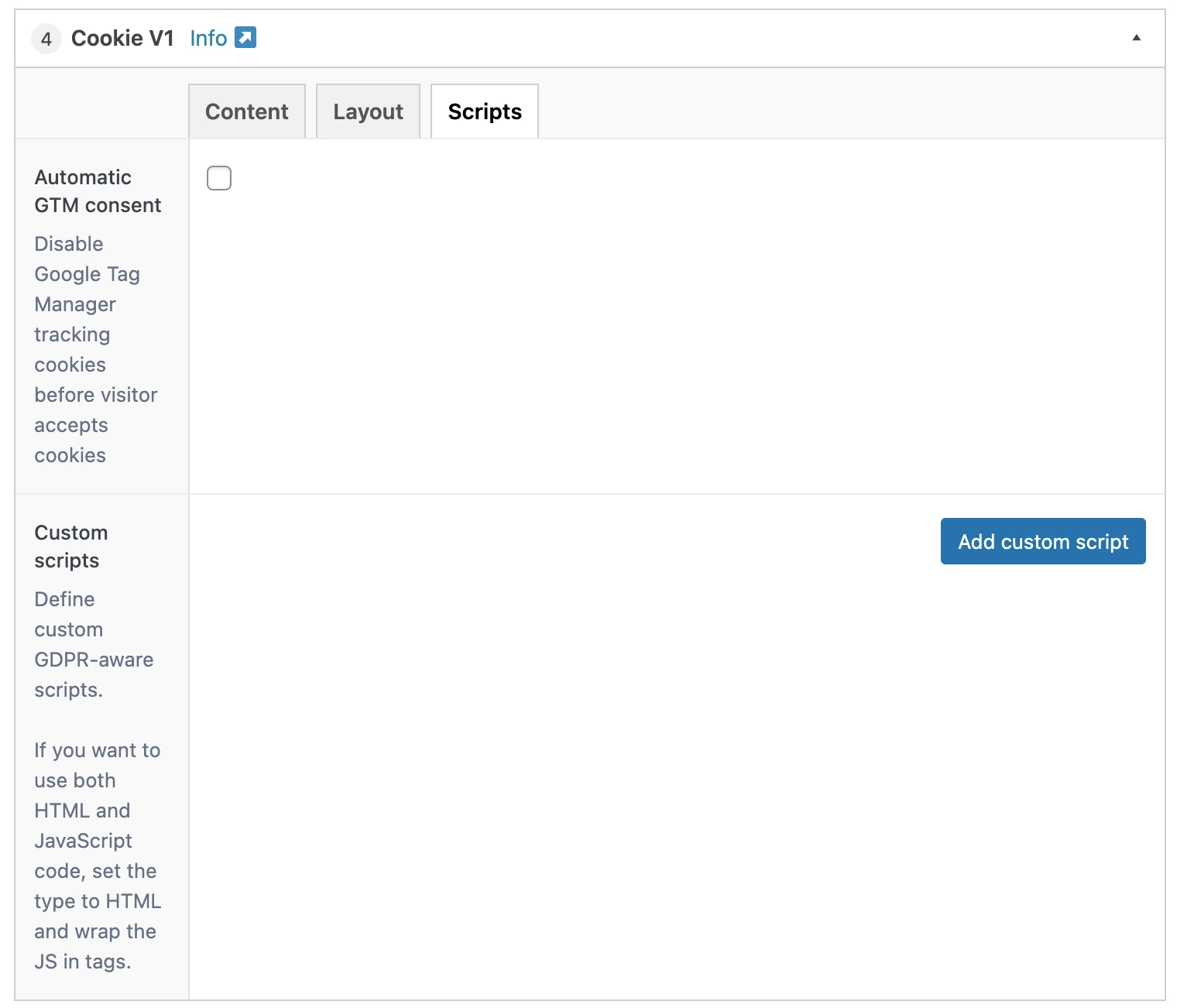Click the Automatic GTM consent label
This screenshot has width=1177, height=1008.
[x=98, y=191]
